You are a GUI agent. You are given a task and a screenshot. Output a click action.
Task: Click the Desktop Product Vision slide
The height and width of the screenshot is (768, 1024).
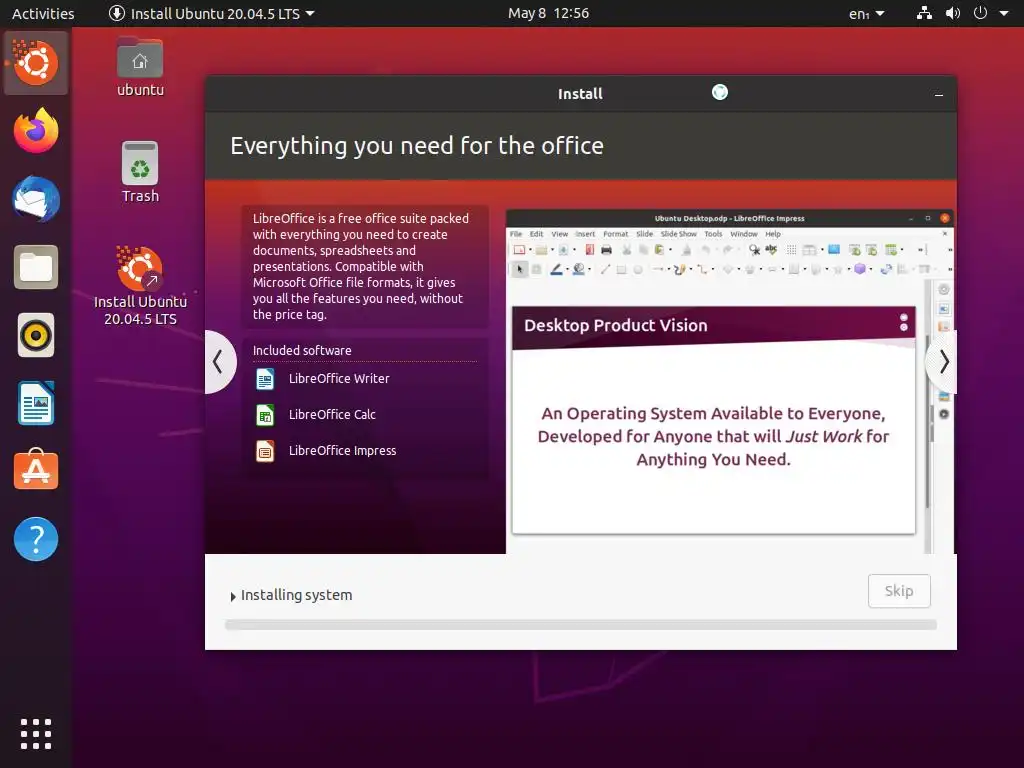click(714, 420)
